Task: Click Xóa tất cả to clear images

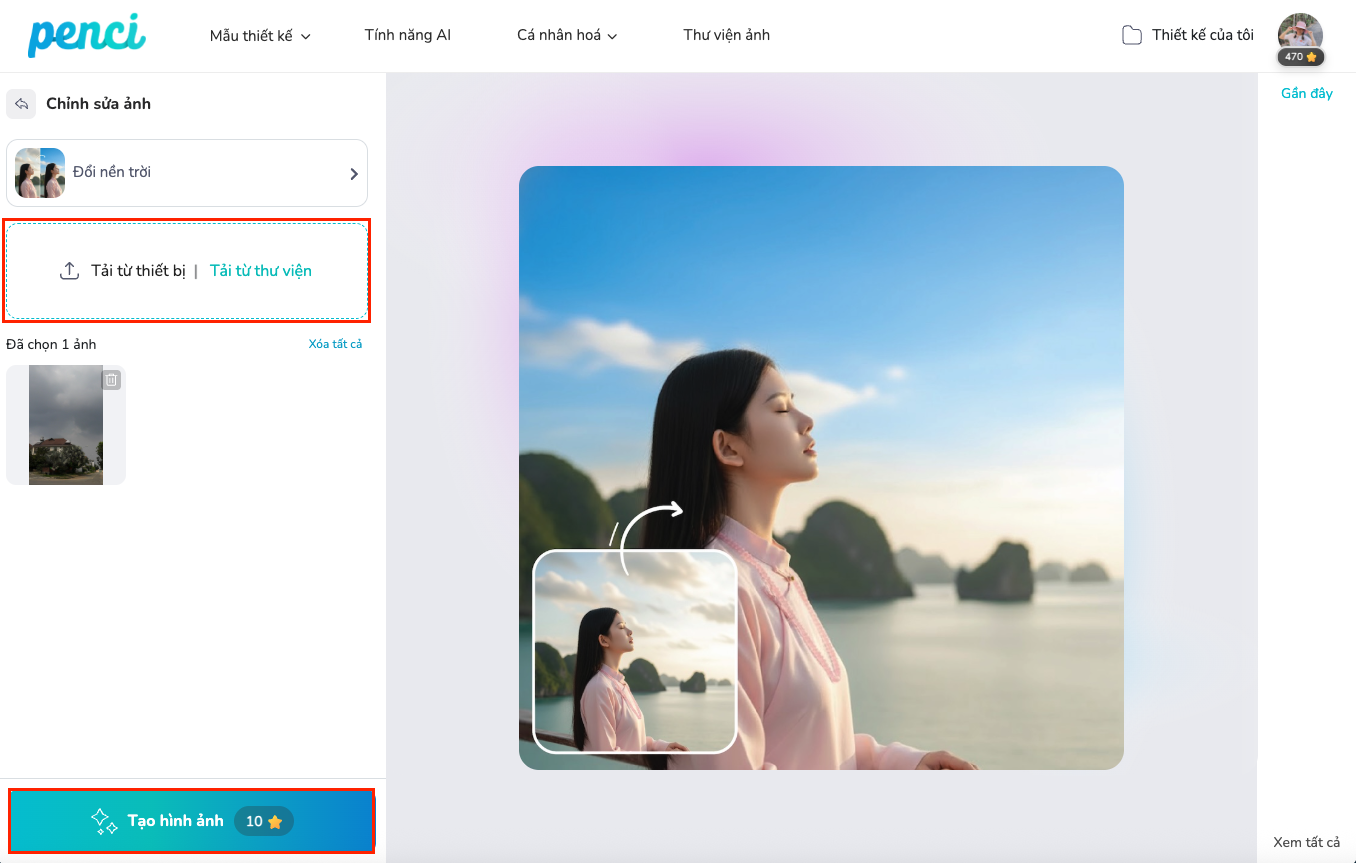Action: tap(335, 344)
